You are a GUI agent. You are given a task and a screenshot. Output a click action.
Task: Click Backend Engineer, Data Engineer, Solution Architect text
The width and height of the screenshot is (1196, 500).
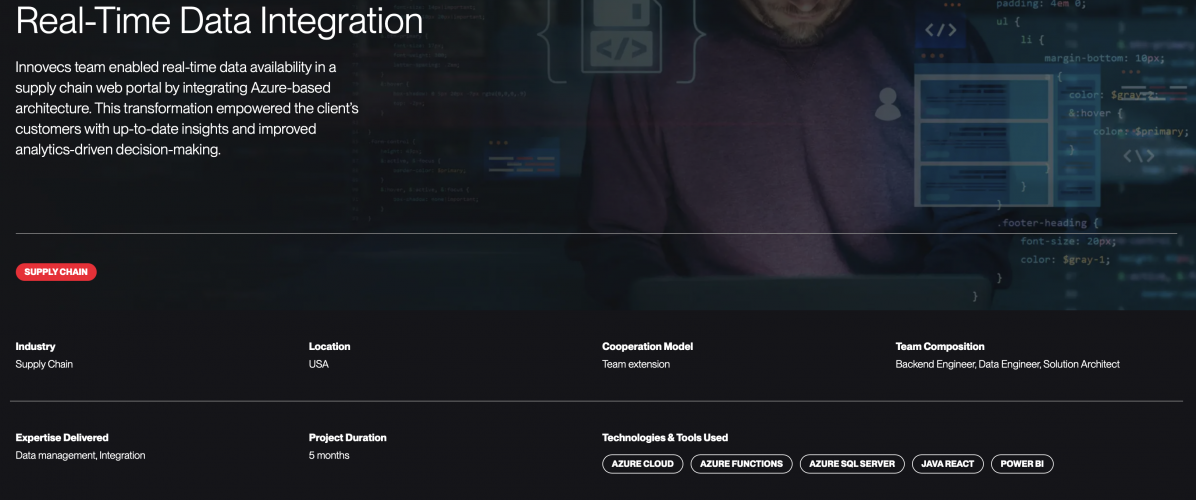[x=1008, y=364]
